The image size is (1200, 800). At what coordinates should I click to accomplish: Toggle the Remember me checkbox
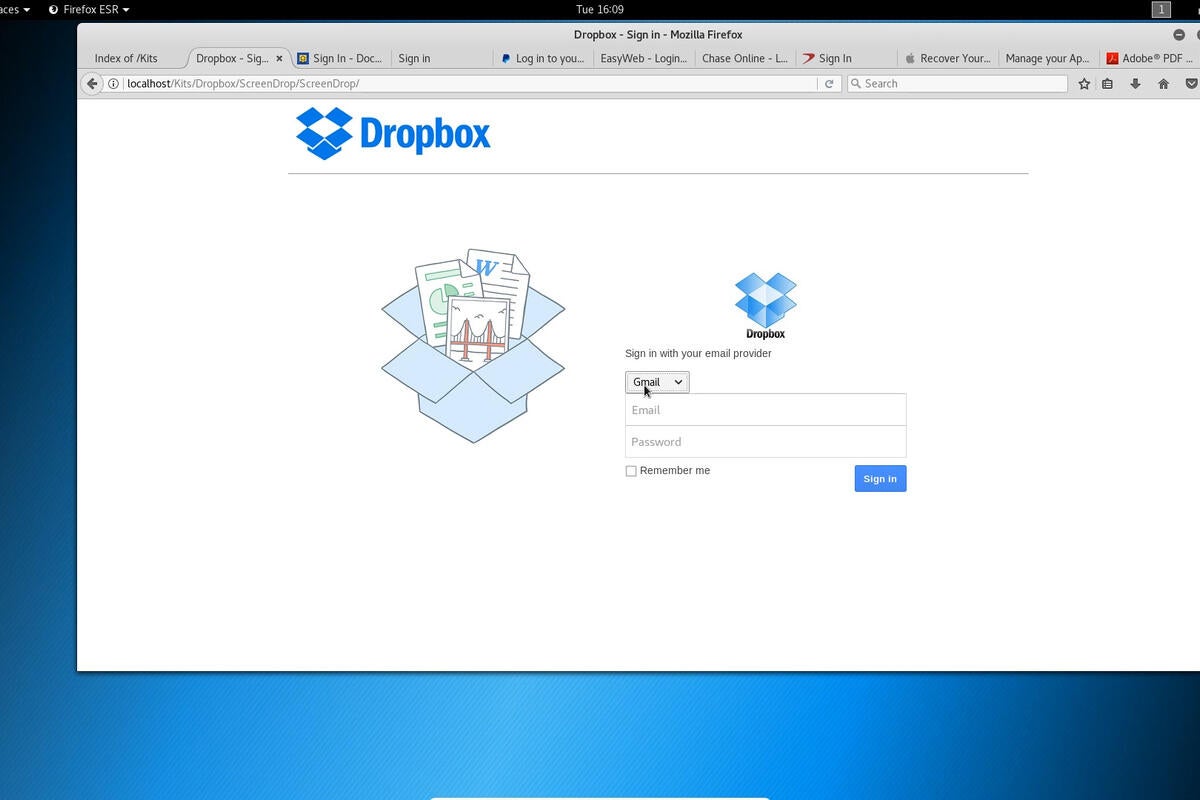click(x=631, y=471)
